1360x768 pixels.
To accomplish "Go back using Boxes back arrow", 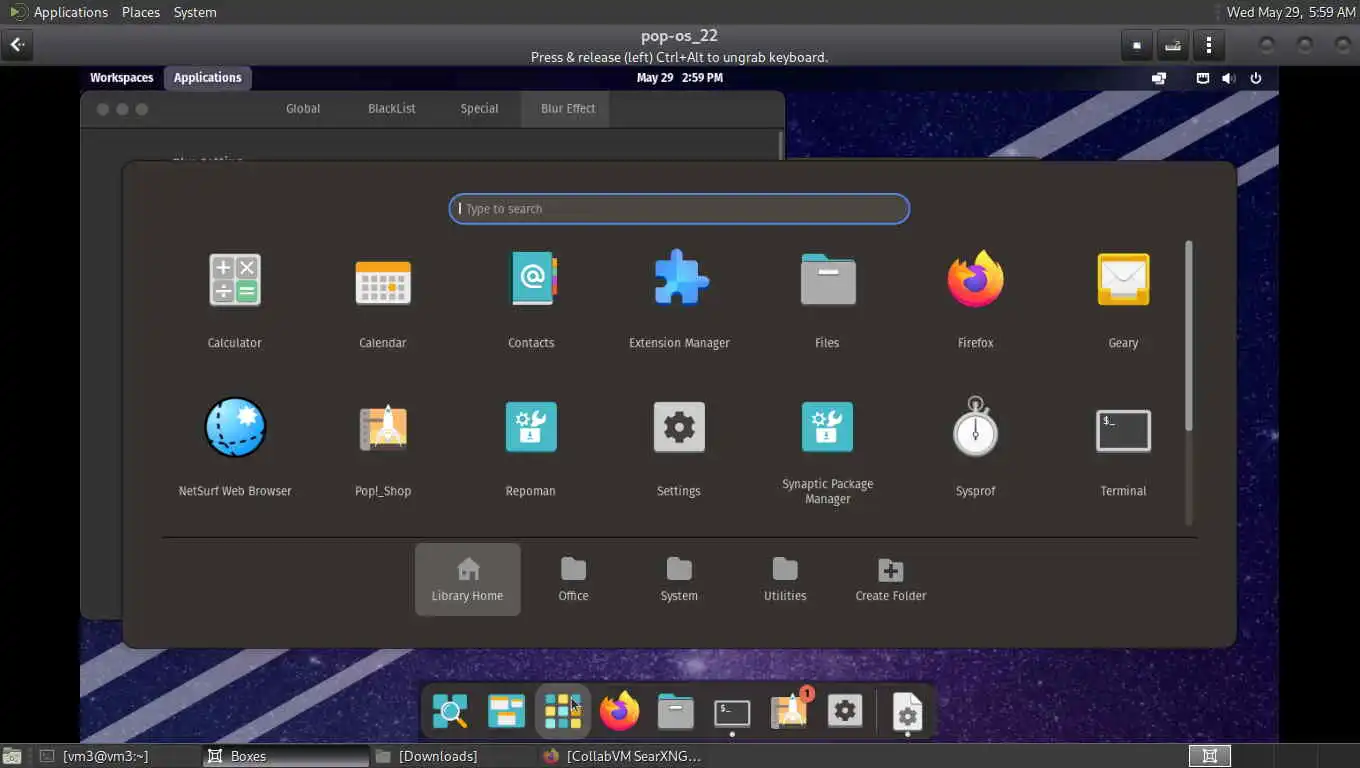I will [x=18, y=45].
